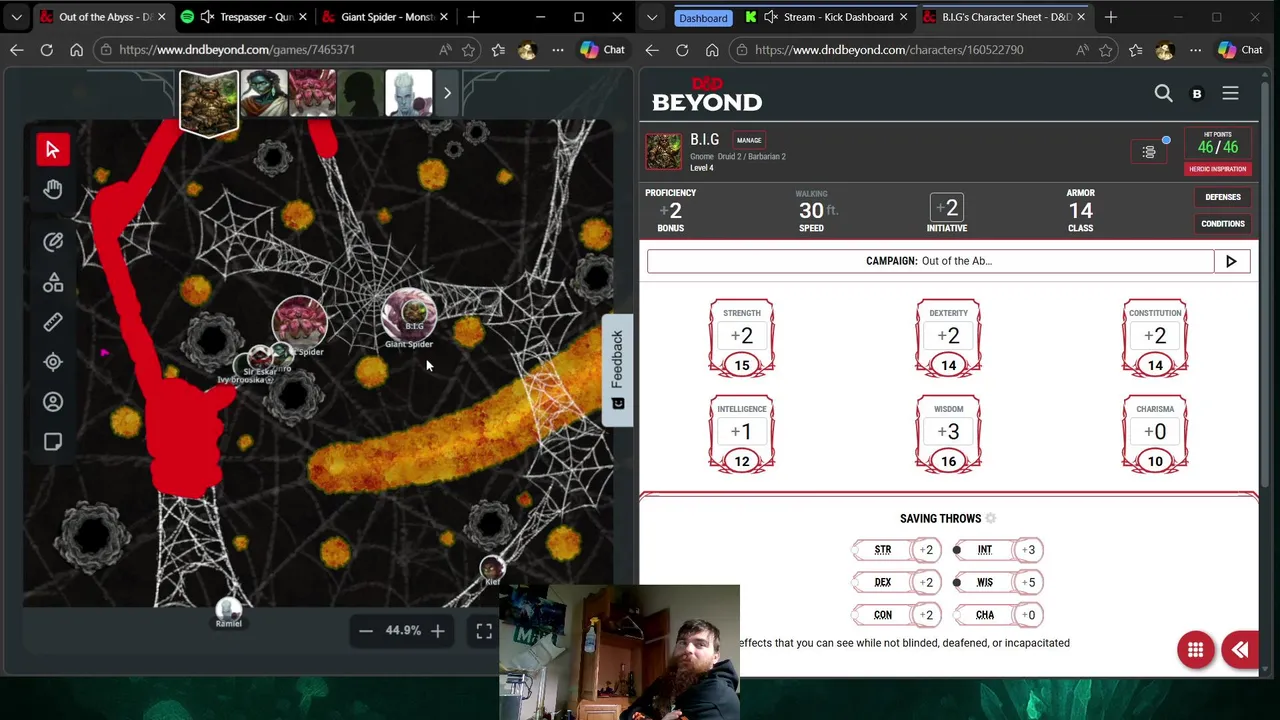Click home in the character sheet browser window
This screenshot has height=720, width=1280.
coord(712,50)
